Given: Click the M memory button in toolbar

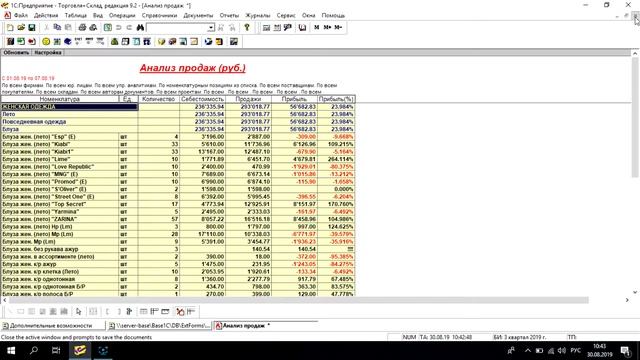Looking at the screenshot, I should (317, 27).
